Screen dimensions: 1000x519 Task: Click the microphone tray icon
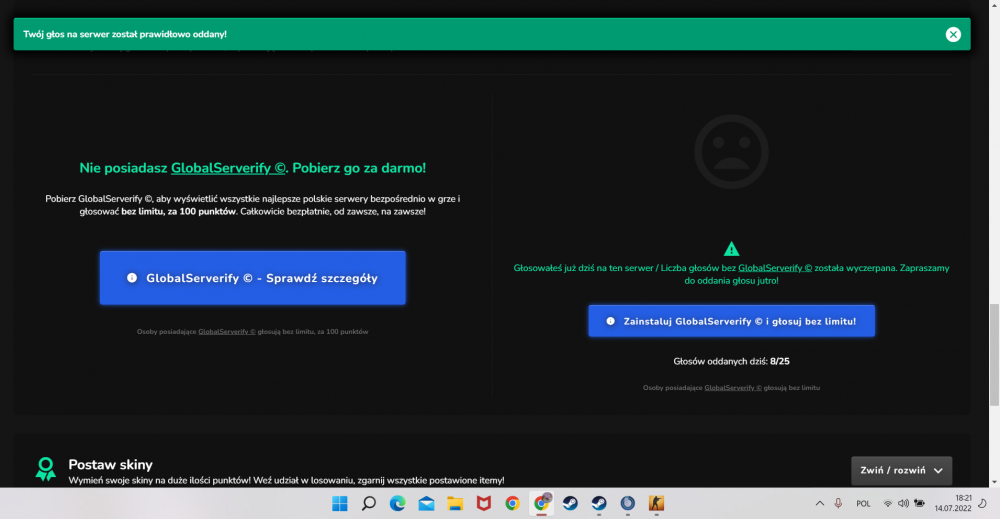point(838,504)
